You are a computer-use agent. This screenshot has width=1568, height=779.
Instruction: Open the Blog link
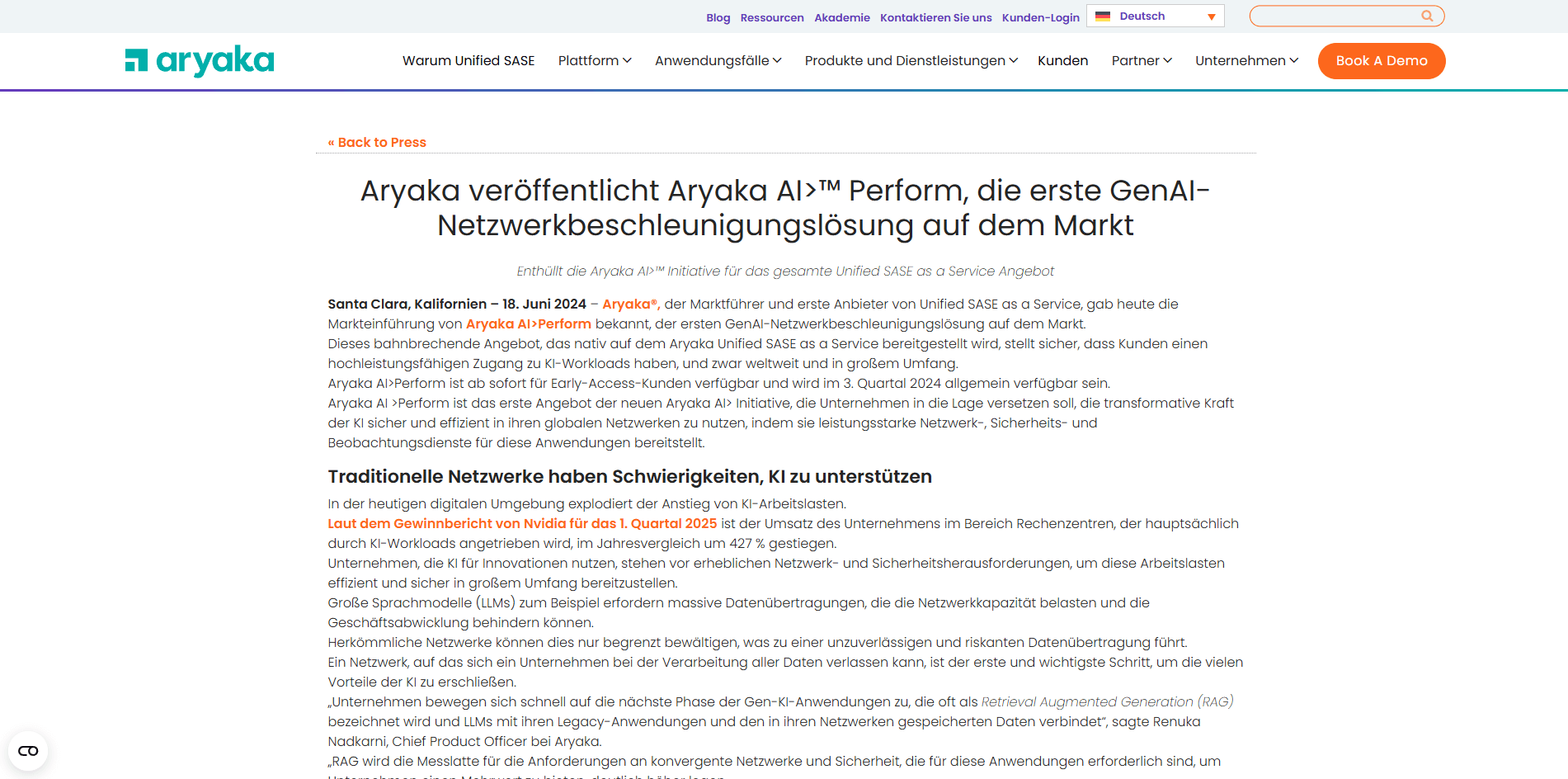pyautogui.click(x=718, y=17)
